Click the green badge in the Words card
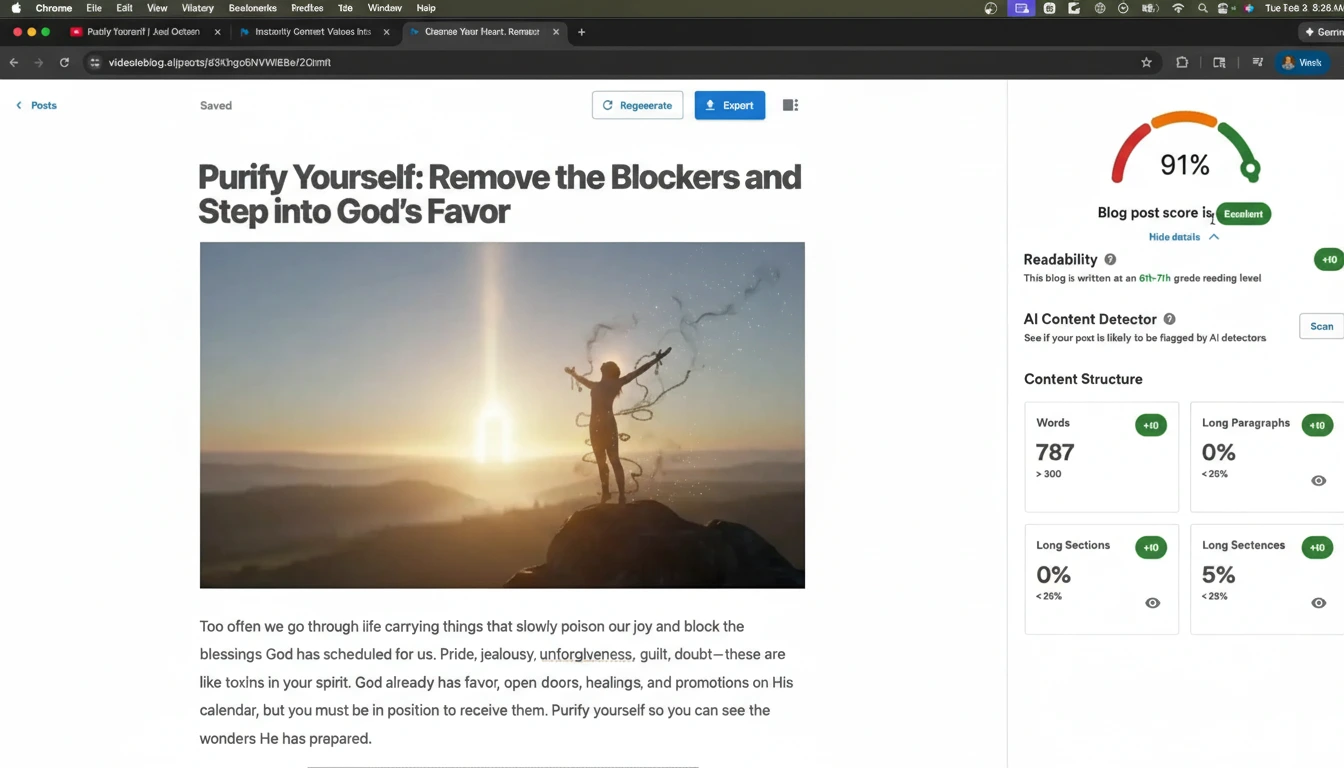Screen dimensions: 1344x768 pos(1151,425)
